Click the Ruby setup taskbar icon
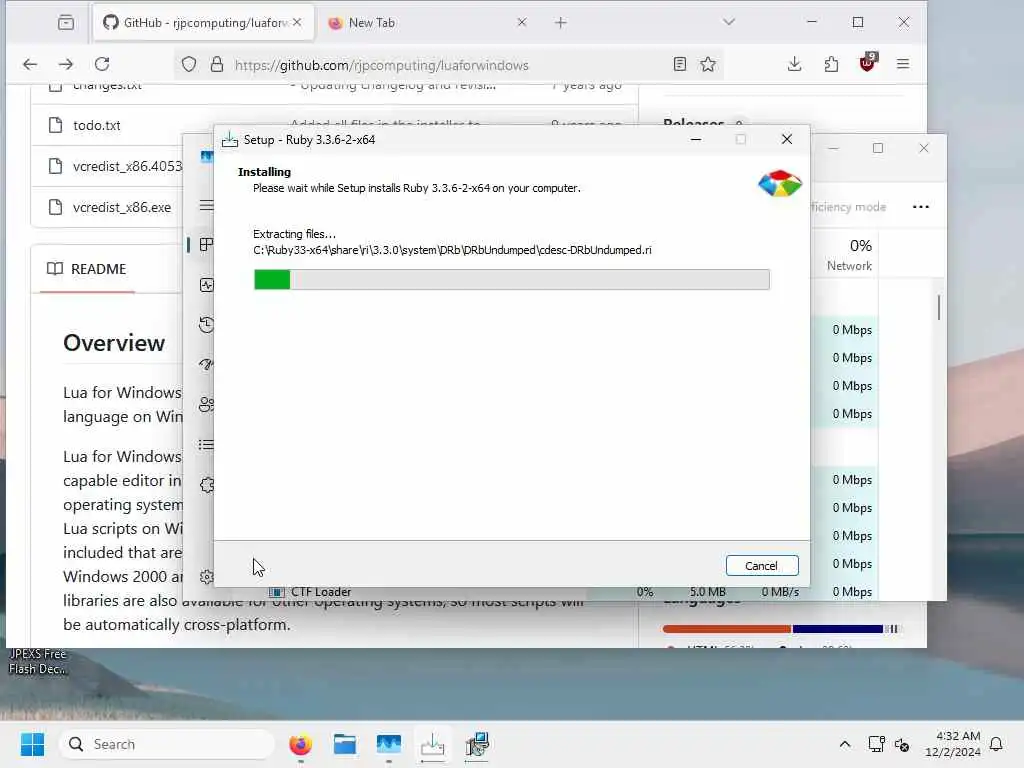This screenshot has width=1024, height=768. point(432,744)
